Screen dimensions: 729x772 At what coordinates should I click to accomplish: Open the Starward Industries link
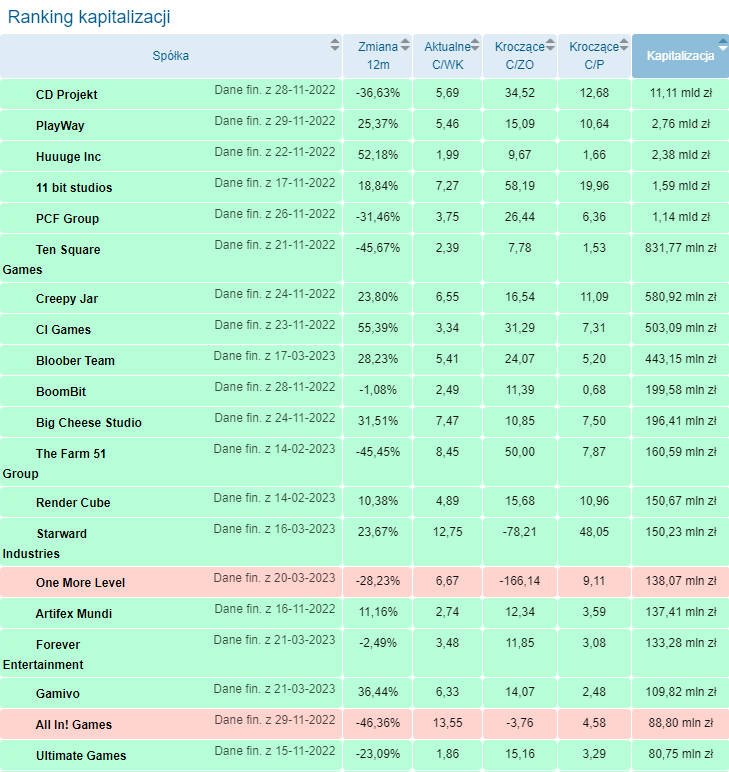click(x=45, y=544)
